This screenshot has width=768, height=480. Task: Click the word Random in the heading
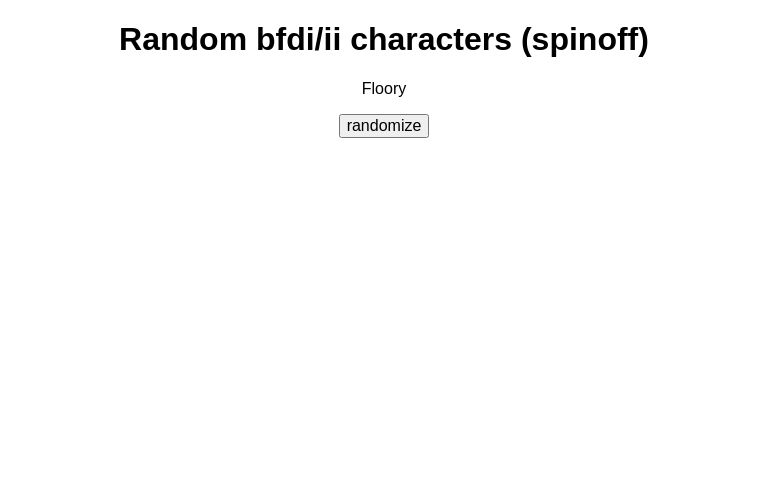tap(183, 39)
